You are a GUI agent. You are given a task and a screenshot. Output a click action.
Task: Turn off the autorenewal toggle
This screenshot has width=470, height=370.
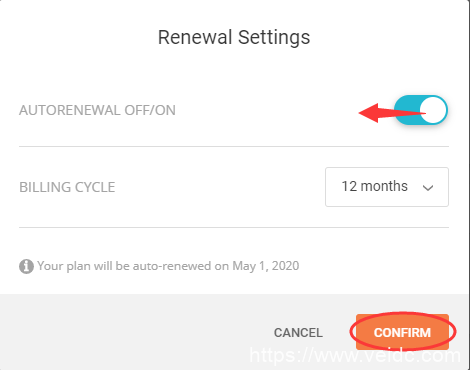[421, 110]
